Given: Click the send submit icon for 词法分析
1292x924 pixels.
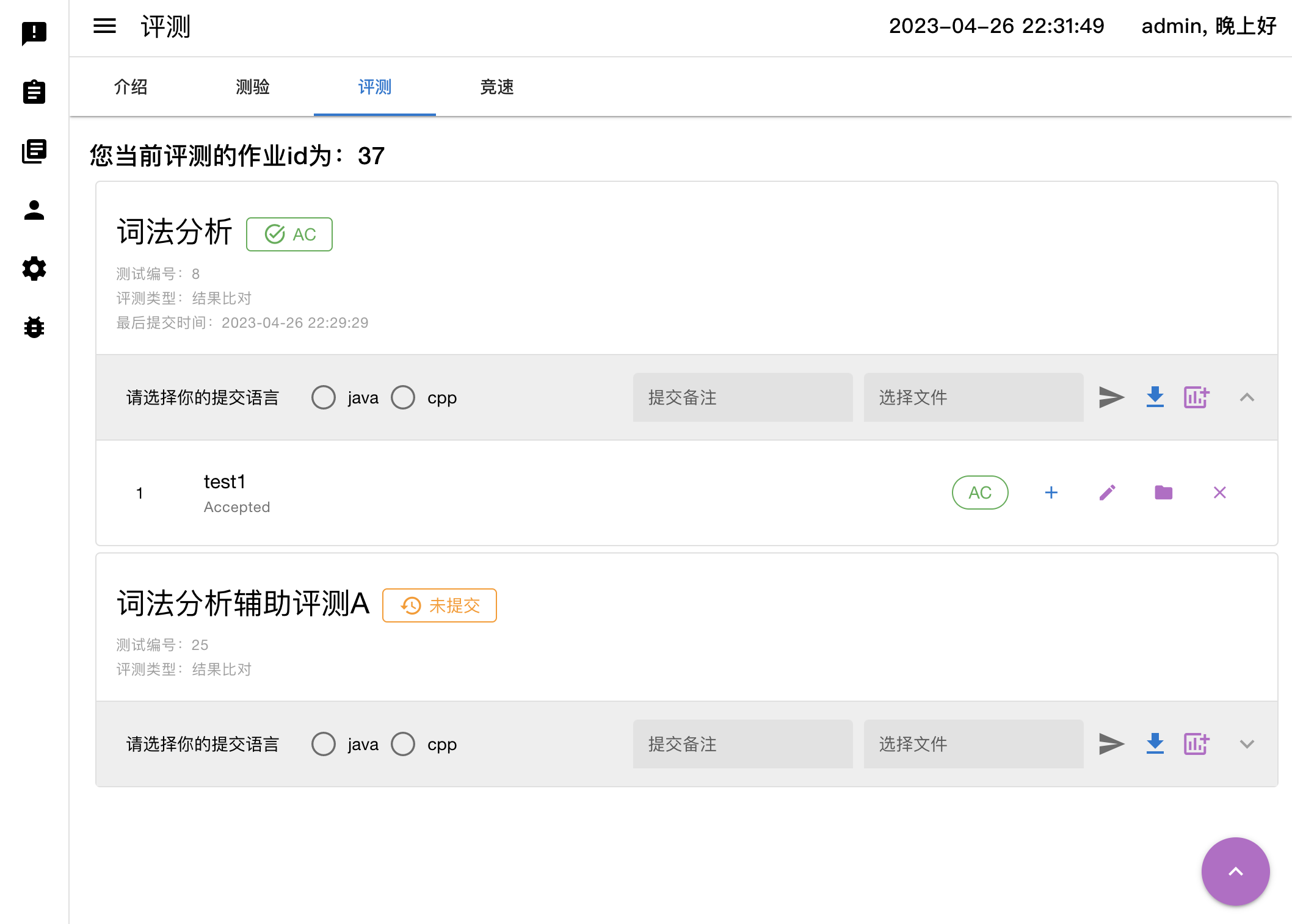Looking at the screenshot, I should pos(1111,397).
